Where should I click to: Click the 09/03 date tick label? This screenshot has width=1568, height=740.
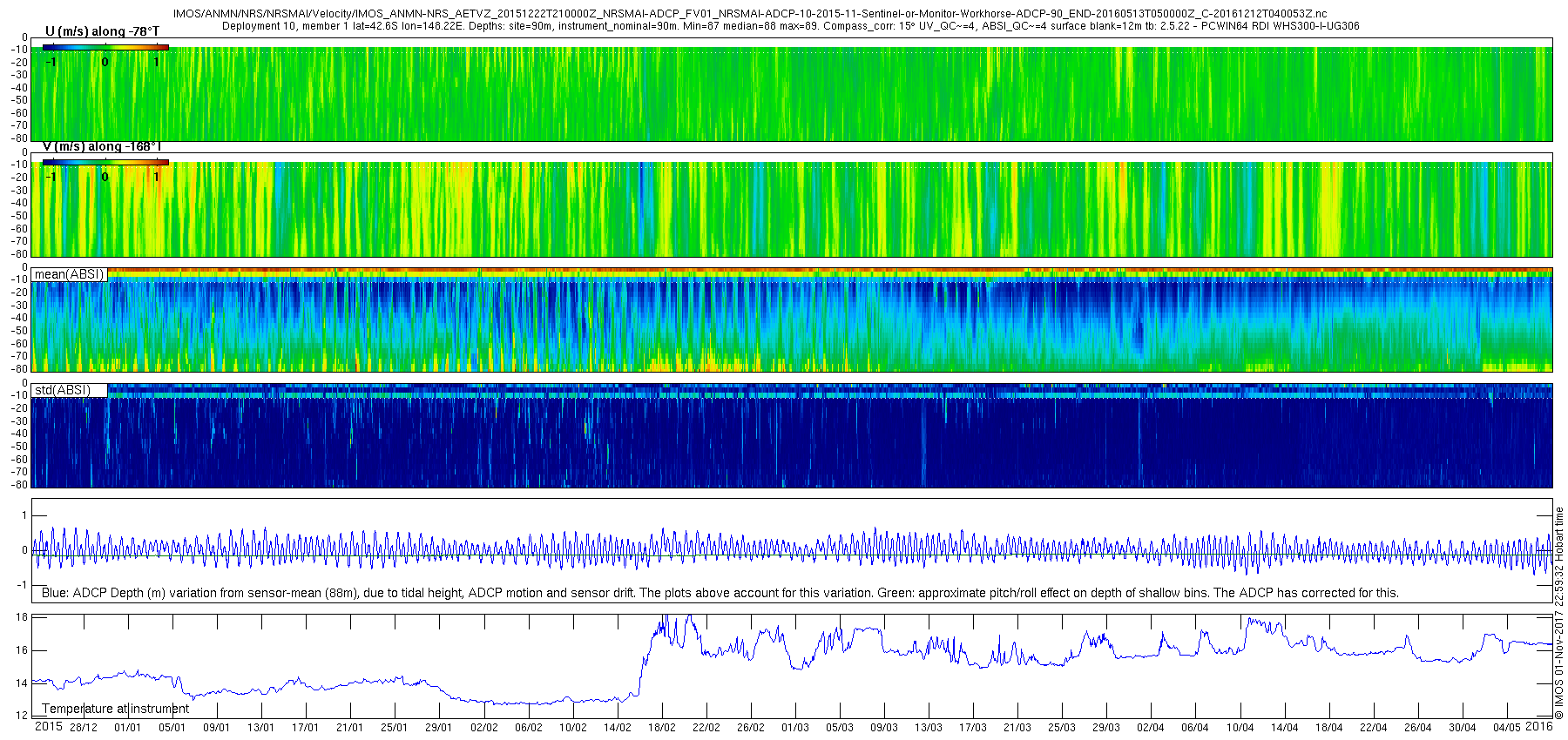[884, 728]
